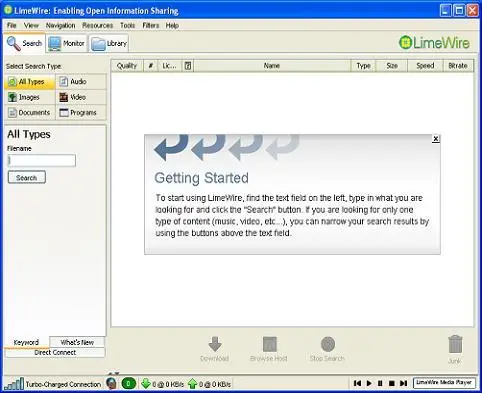
Task: Switch to the Search tab
Action: [25, 43]
